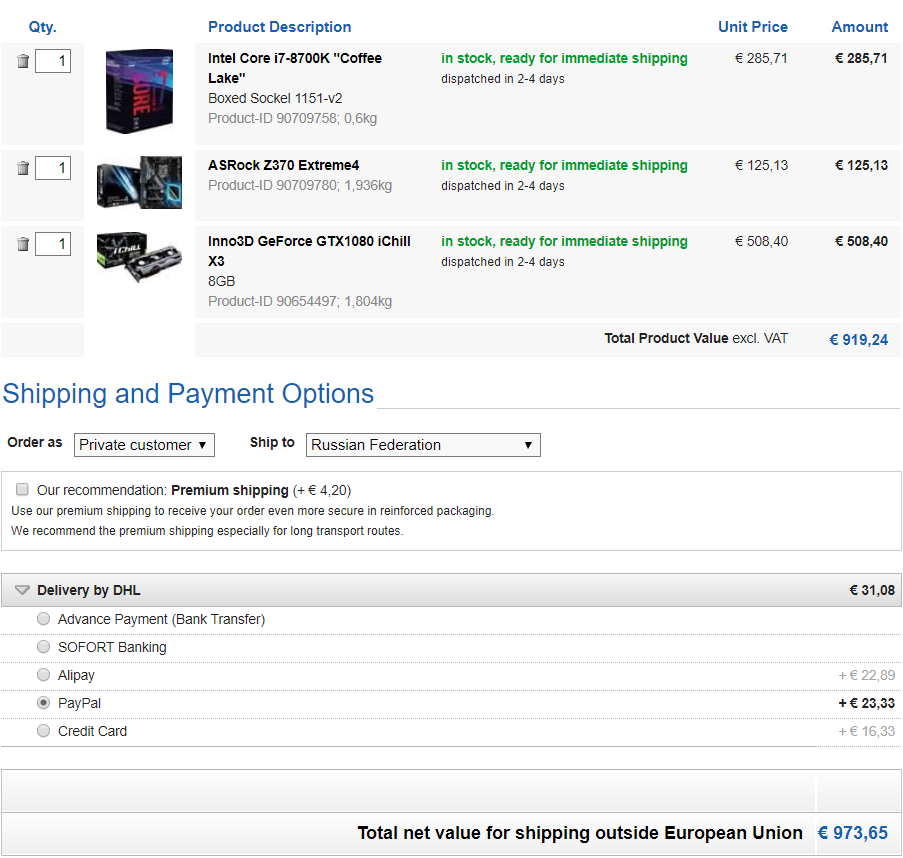
Task: Enable the Premium shipping checkbox
Action: (x=22, y=490)
